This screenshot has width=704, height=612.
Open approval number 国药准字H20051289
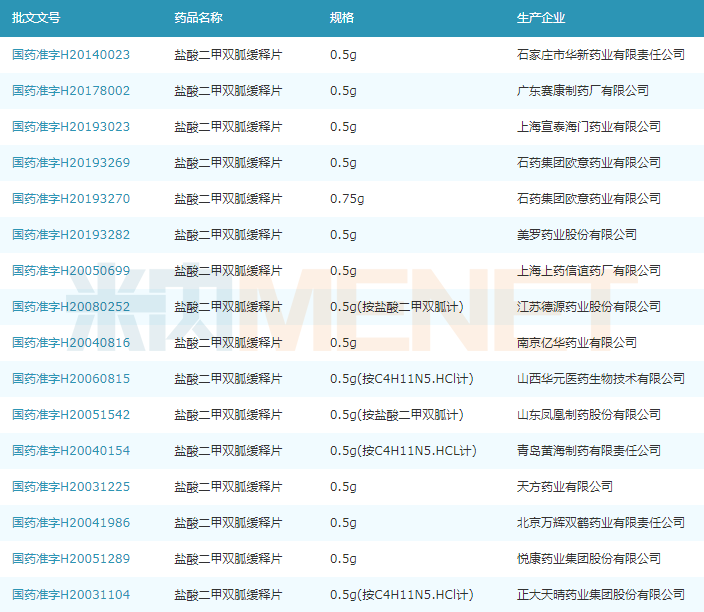(71, 559)
